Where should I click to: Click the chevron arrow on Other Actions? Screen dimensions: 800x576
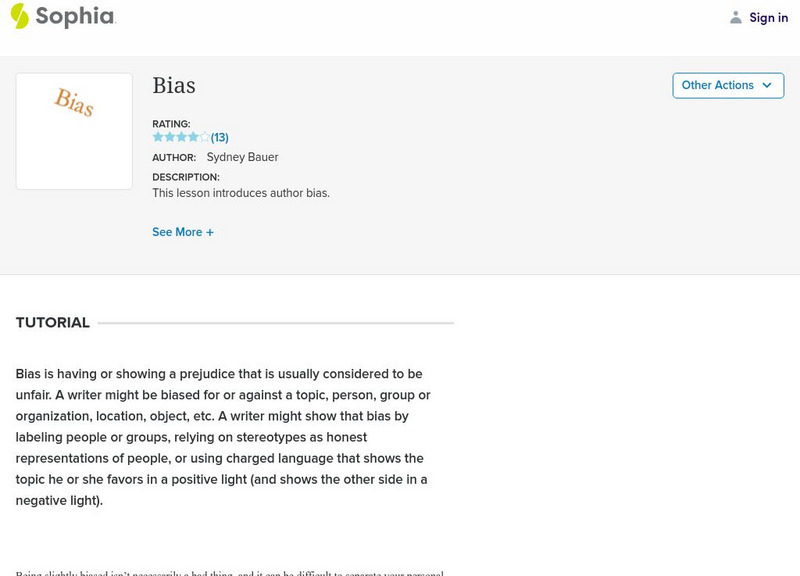[767, 86]
